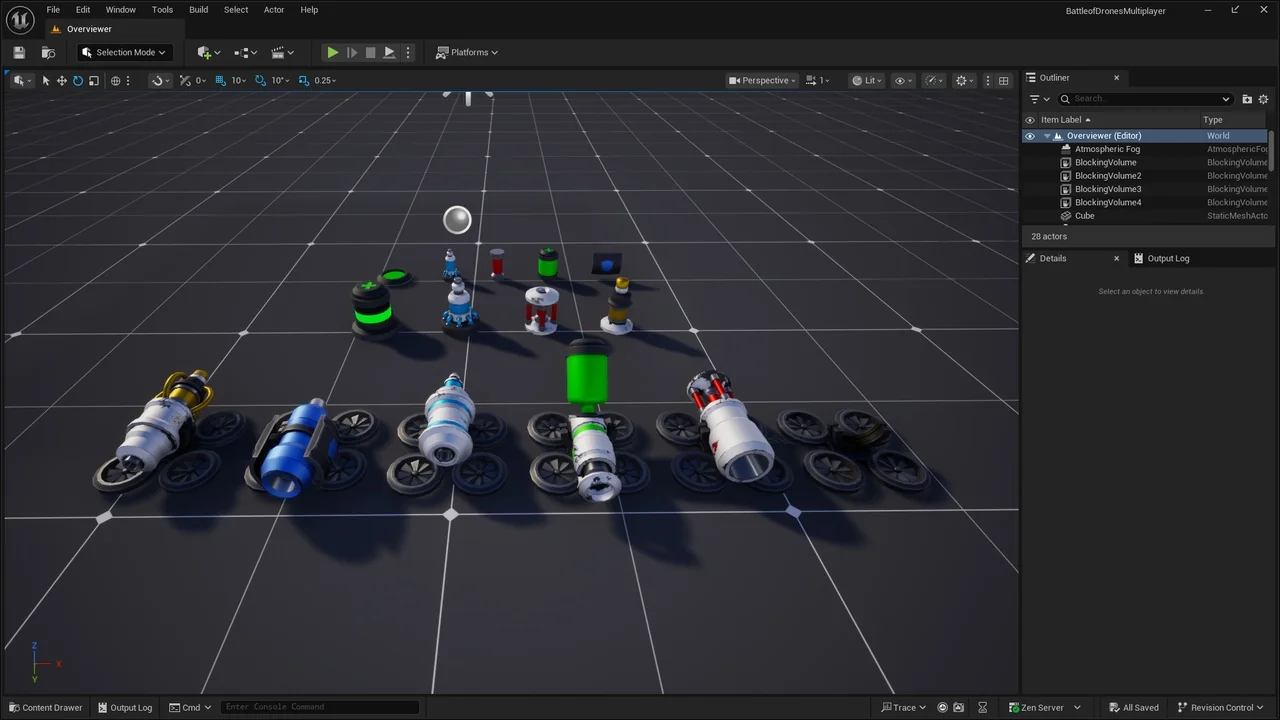
Task: Toggle rotation snapping icon
Action: (261, 80)
